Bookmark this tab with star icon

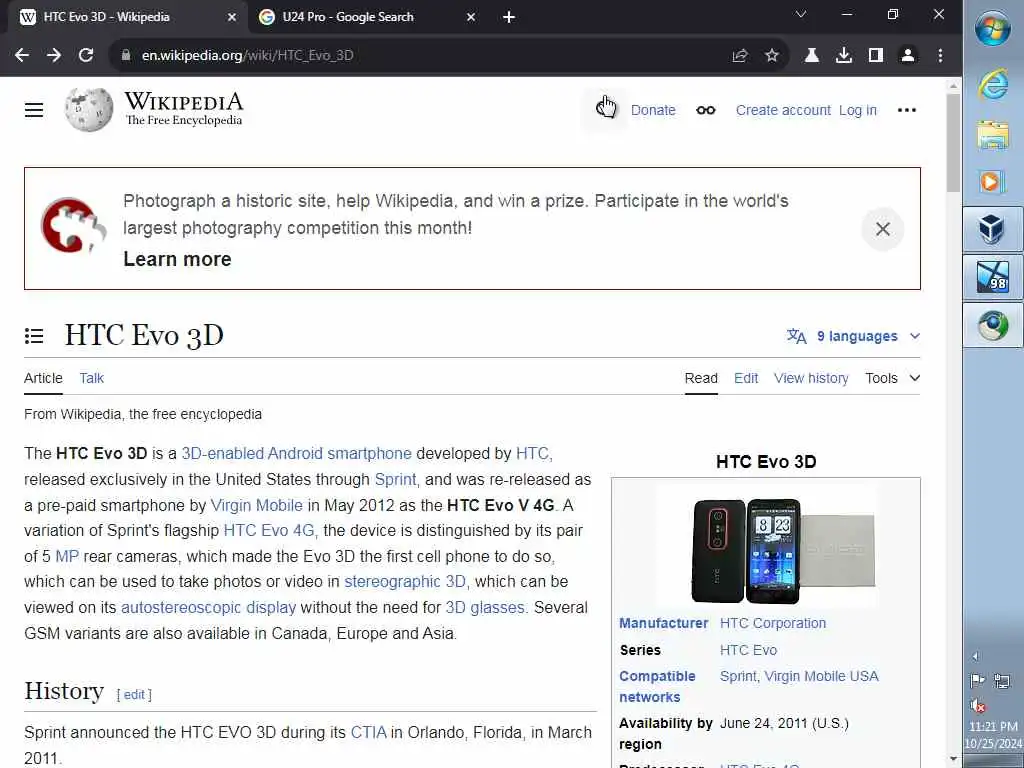(x=771, y=56)
